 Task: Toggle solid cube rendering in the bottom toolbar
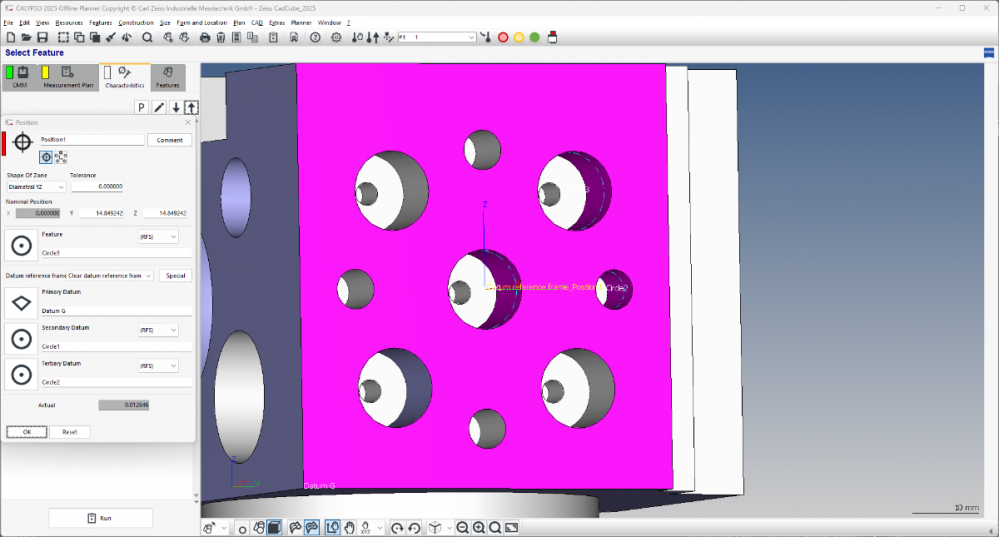pos(274,527)
